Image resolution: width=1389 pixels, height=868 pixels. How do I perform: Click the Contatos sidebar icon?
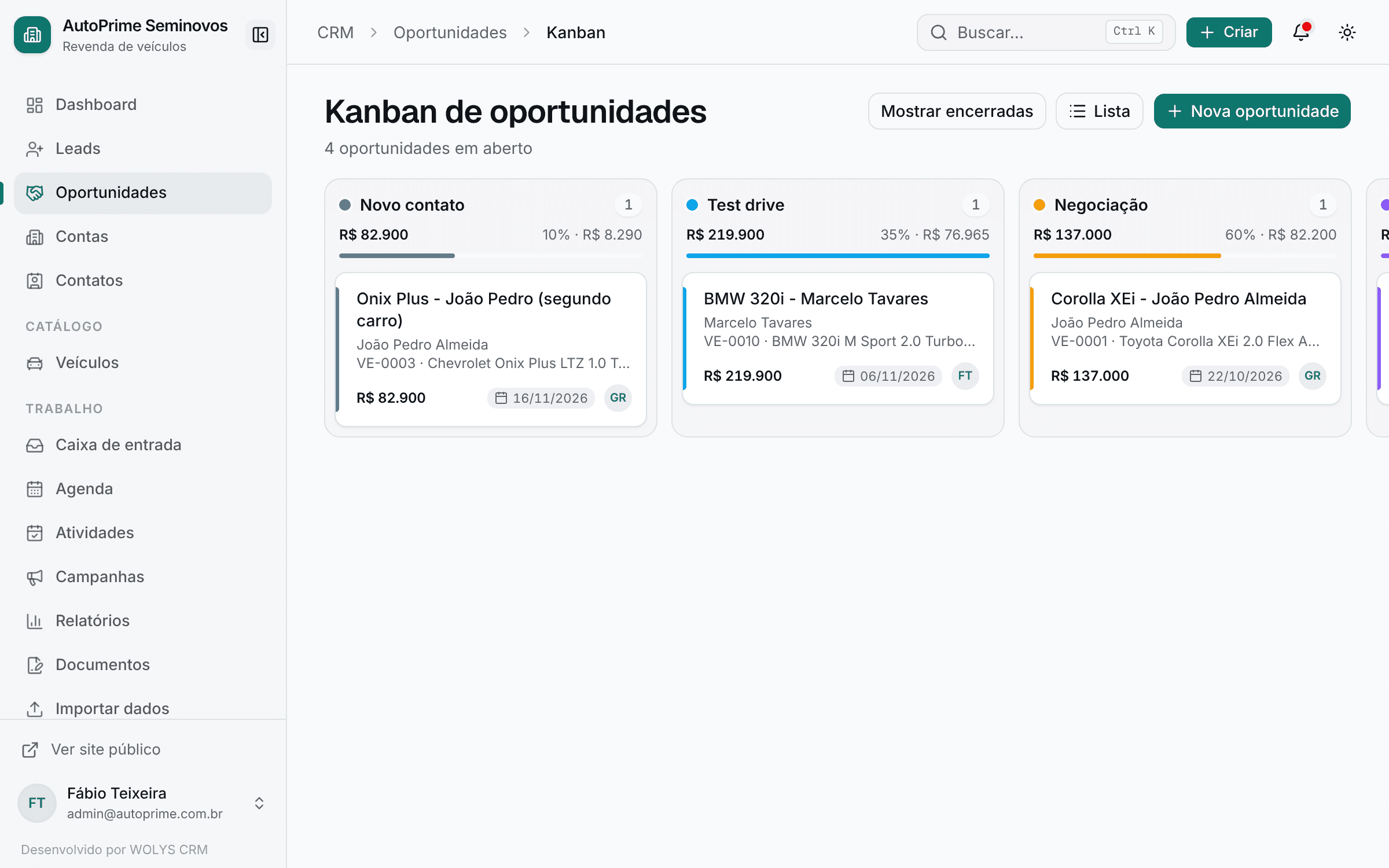[35, 281]
